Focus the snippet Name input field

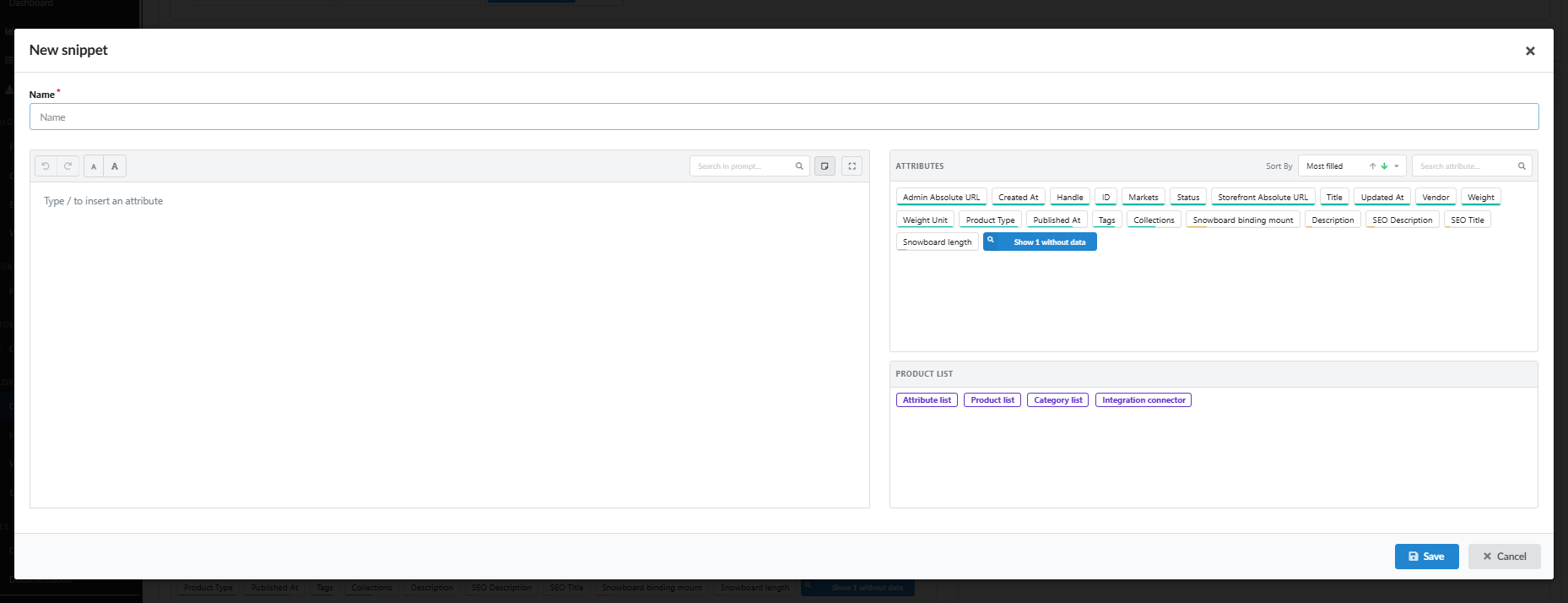click(x=784, y=117)
